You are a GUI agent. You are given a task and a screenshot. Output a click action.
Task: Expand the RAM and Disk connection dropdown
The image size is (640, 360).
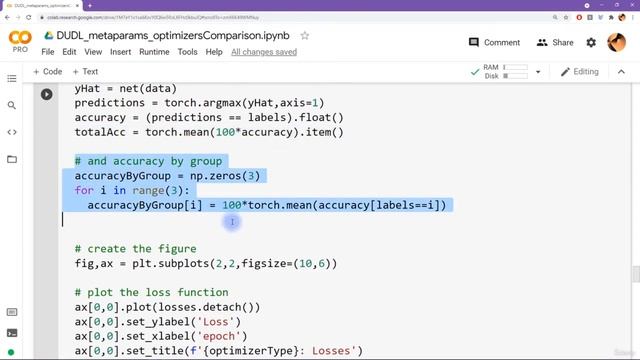tap(538, 72)
